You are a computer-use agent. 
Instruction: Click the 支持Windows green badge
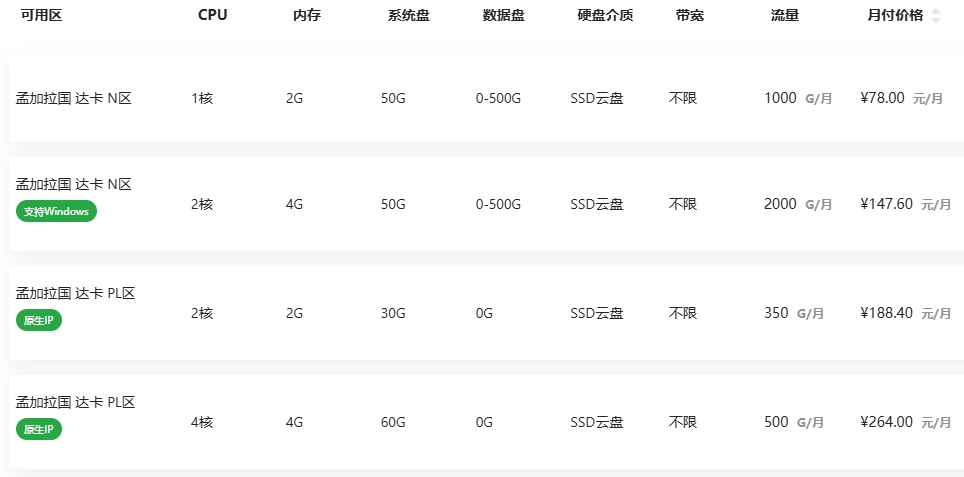pos(56,212)
